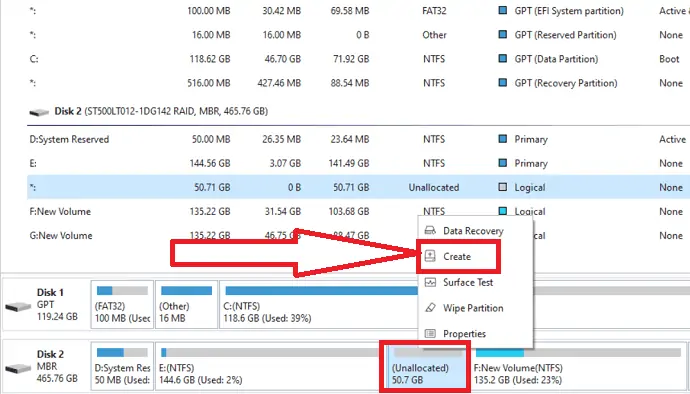The image size is (690, 394).
Task: Click EFI System partition type color square
Action: 503,11
